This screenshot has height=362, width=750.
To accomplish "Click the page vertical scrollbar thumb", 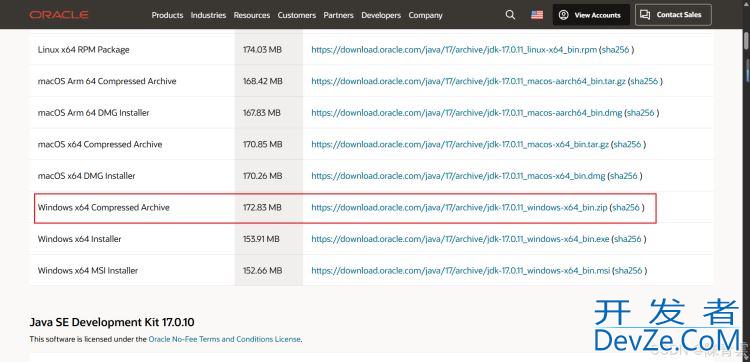I will tap(746, 40).
